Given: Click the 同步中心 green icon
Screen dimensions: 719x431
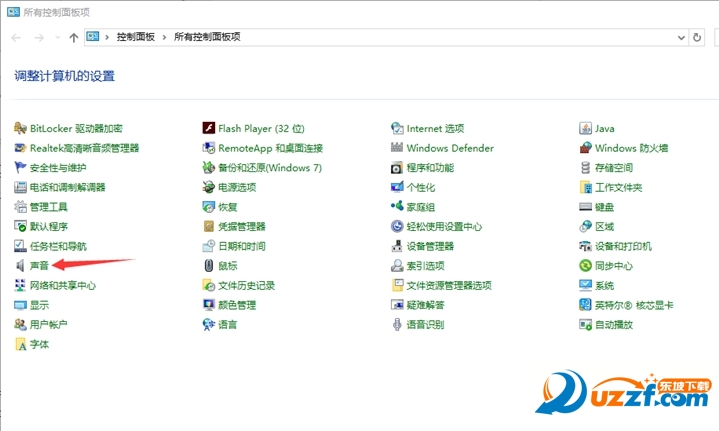Looking at the screenshot, I should [x=586, y=266].
